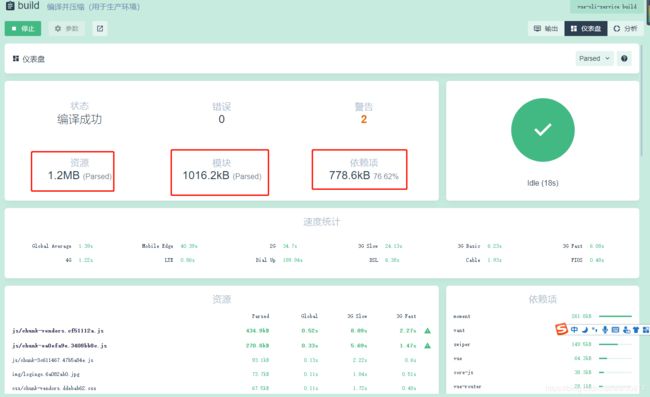
Task: Select the js/chunk-vendors .js asset row
Action: click(221, 331)
